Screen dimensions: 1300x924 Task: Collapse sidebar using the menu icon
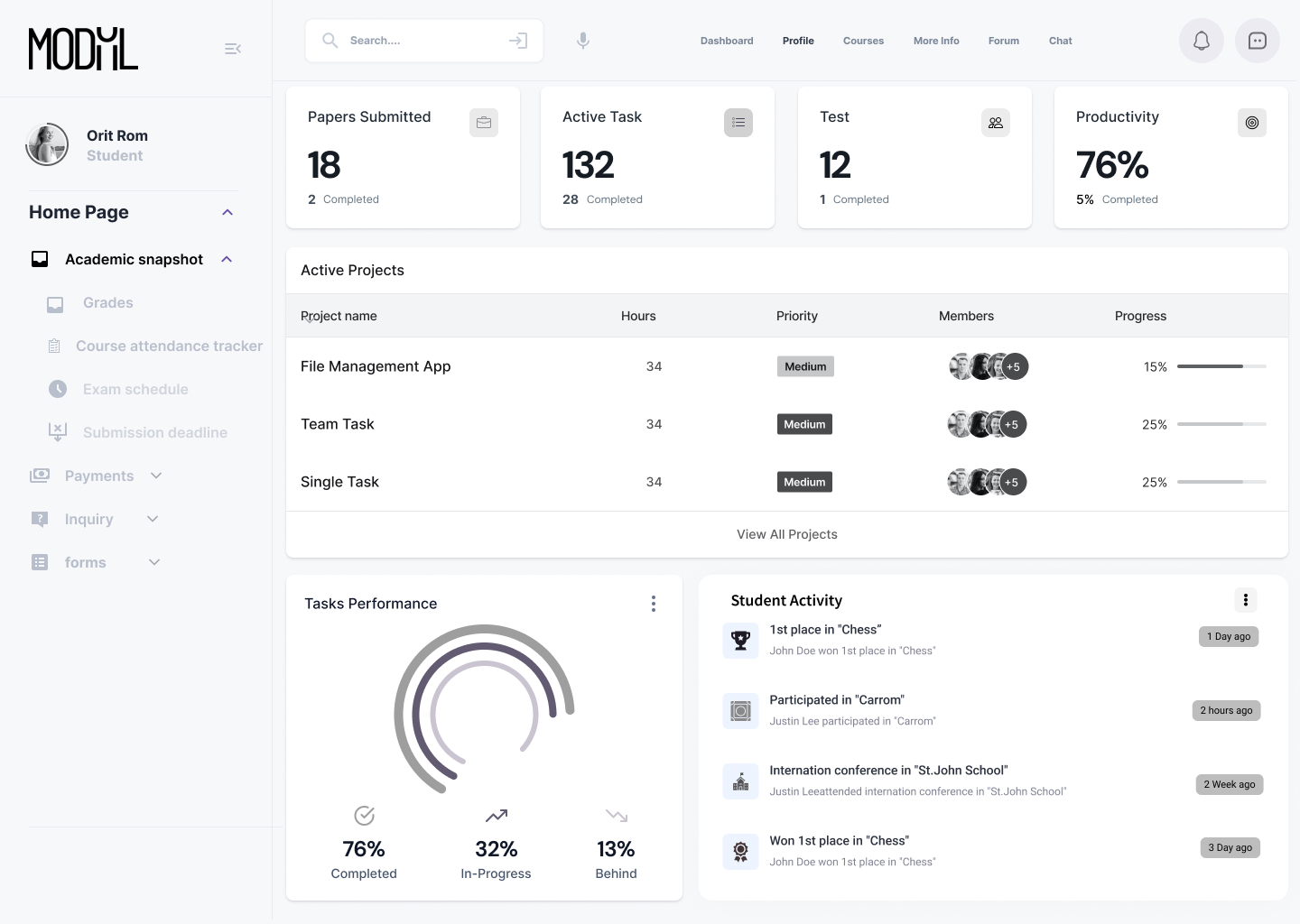tap(233, 49)
